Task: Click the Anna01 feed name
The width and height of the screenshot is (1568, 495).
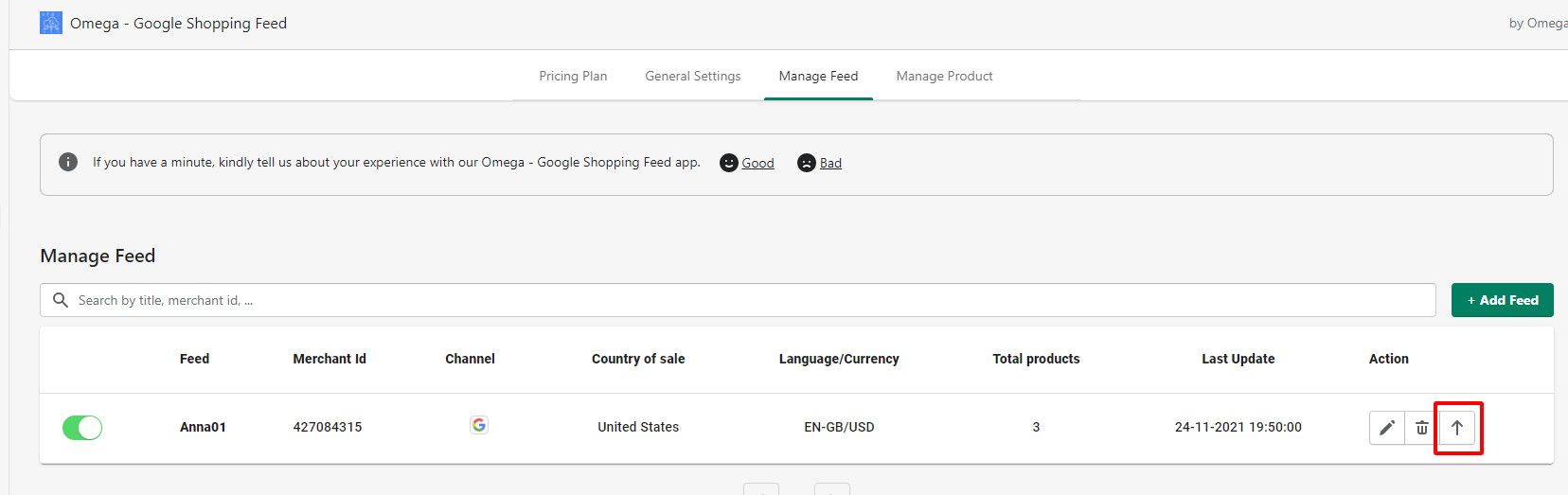Action: coord(203,427)
